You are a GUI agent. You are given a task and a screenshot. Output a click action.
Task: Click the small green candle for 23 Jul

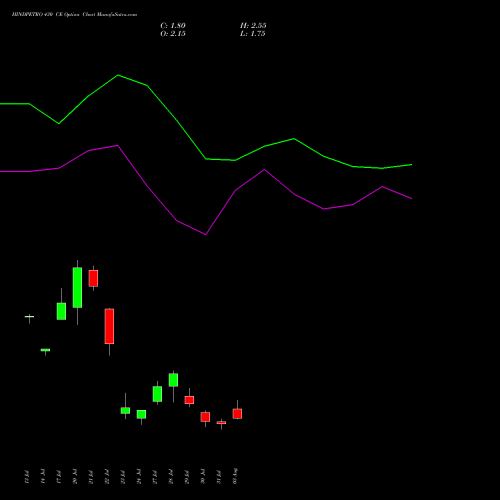[125, 410]
